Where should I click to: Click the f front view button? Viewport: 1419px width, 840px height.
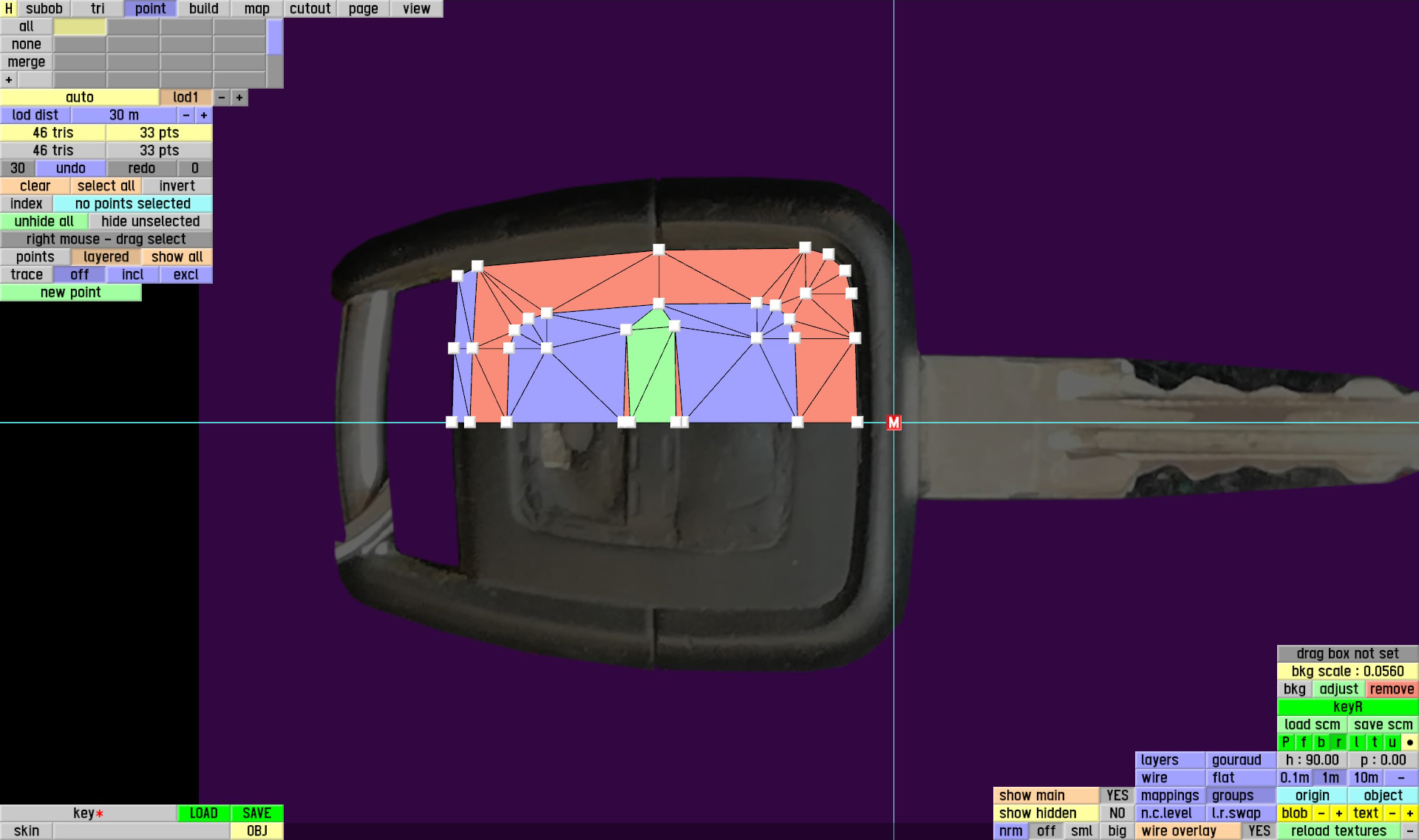pos(1303,742)
